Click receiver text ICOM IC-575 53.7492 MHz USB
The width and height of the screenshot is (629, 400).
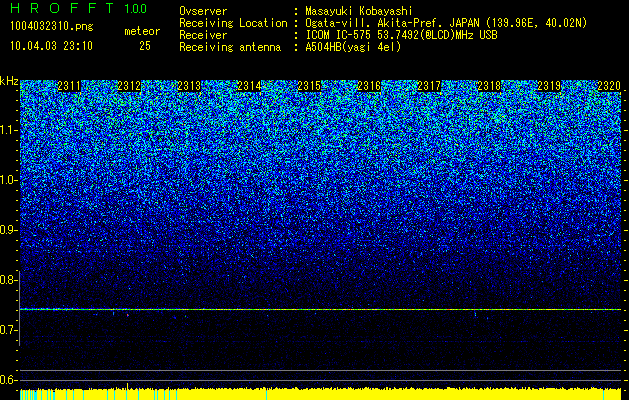401,35
